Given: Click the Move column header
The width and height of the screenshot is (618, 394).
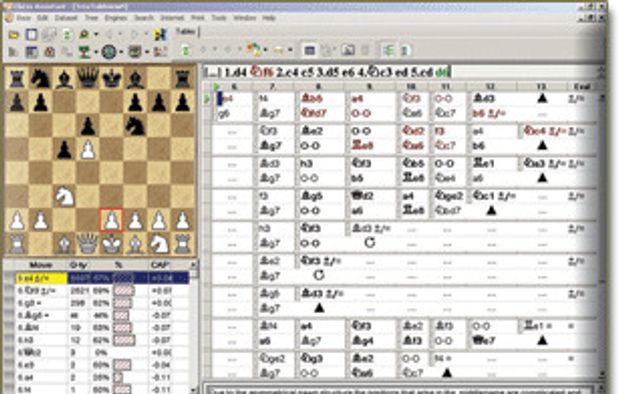Looking at the screenshot, I should click(x=41, y=265).
